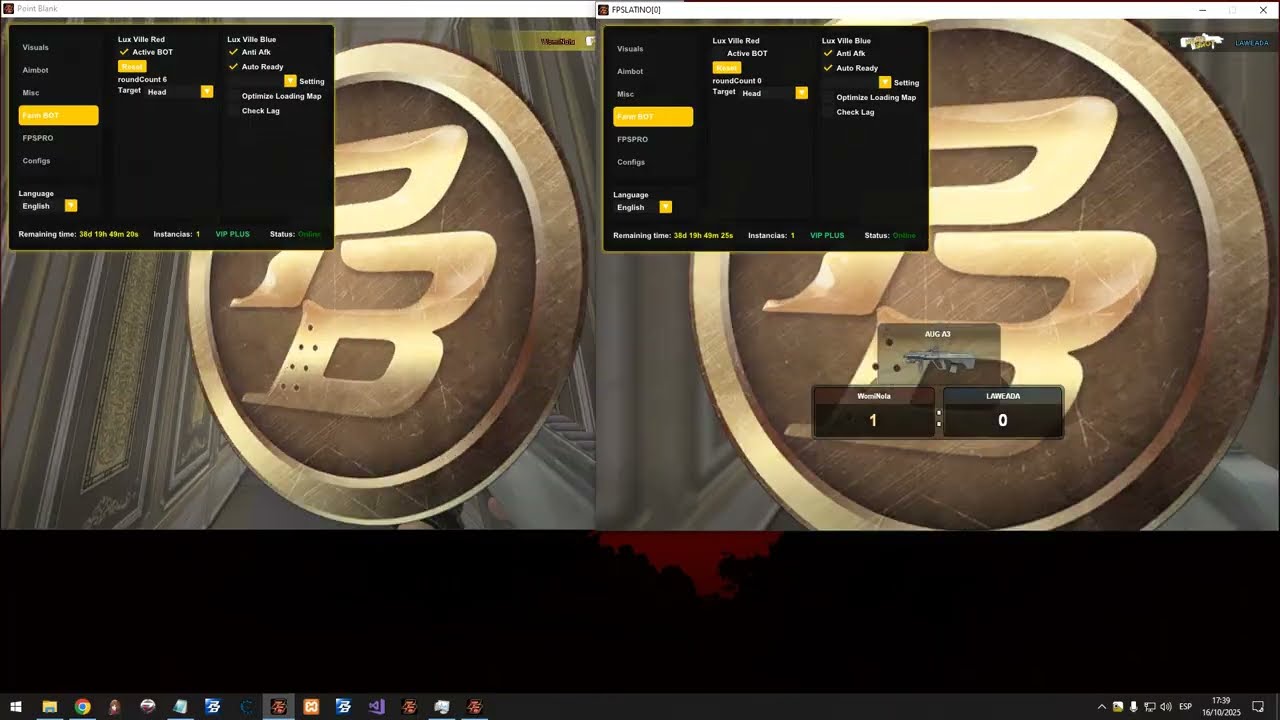Viewport: 1280px width, 720px height.
Task: Open the Windows Start menu
Action: tap(15, 707)
